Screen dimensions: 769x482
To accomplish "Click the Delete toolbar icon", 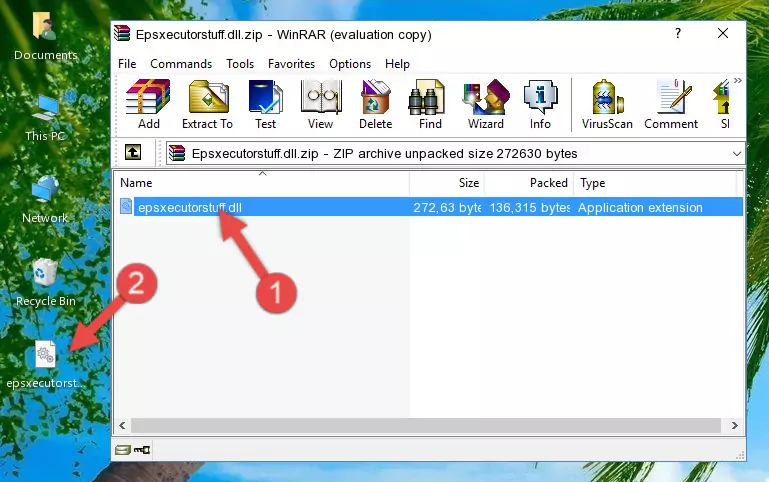I will [375, 104].
